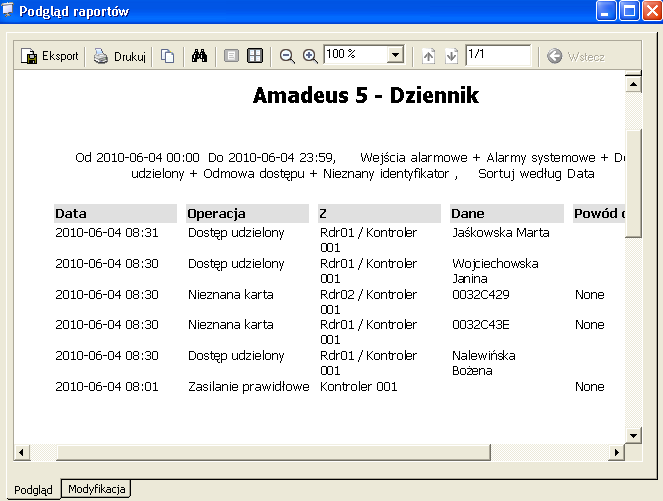The height and width of the screenshot is (501, 663).
Task: Go to previous page arrow
Action: pyautogui.click(x=428, y=56)
